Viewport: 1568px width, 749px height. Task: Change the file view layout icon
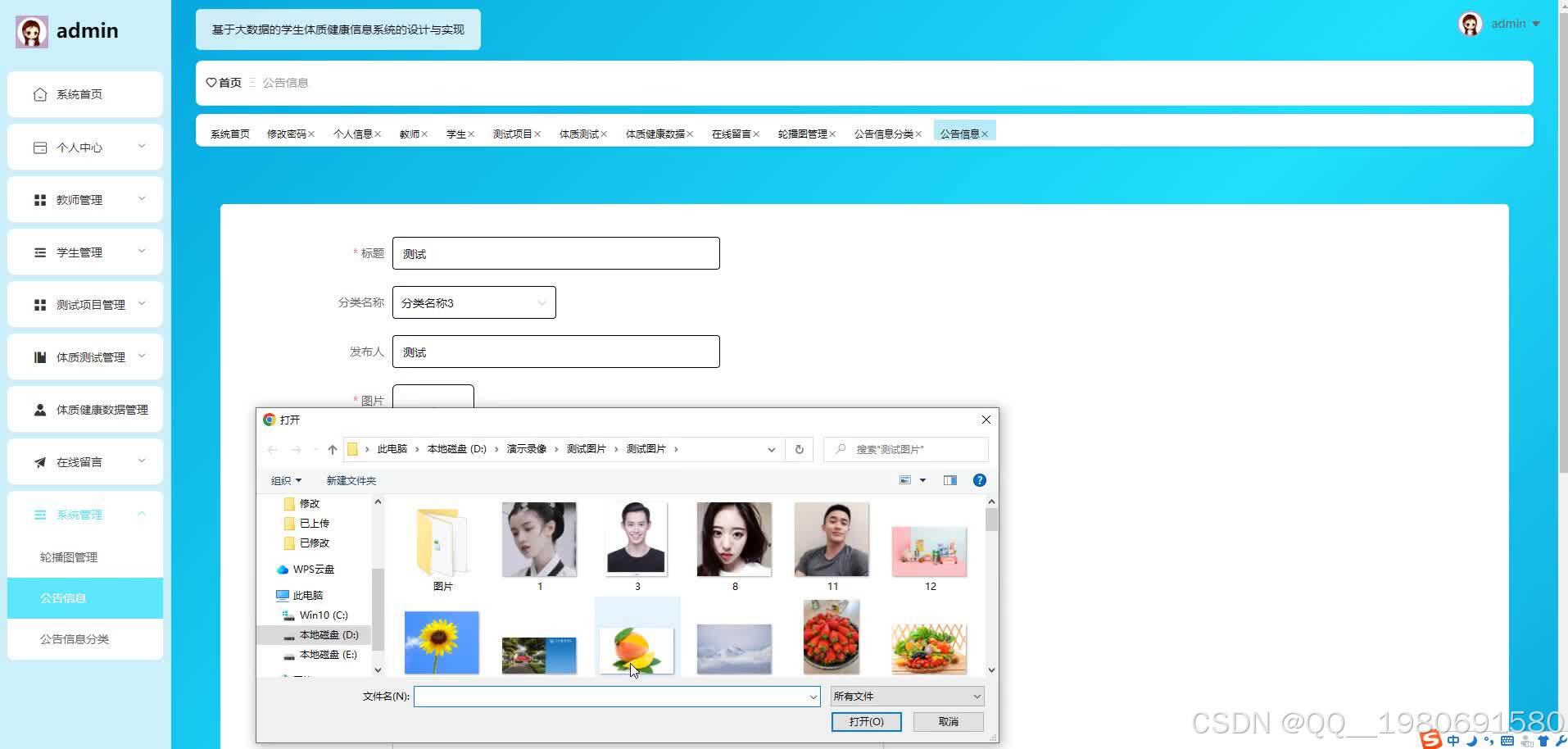(x=905, y=480)
